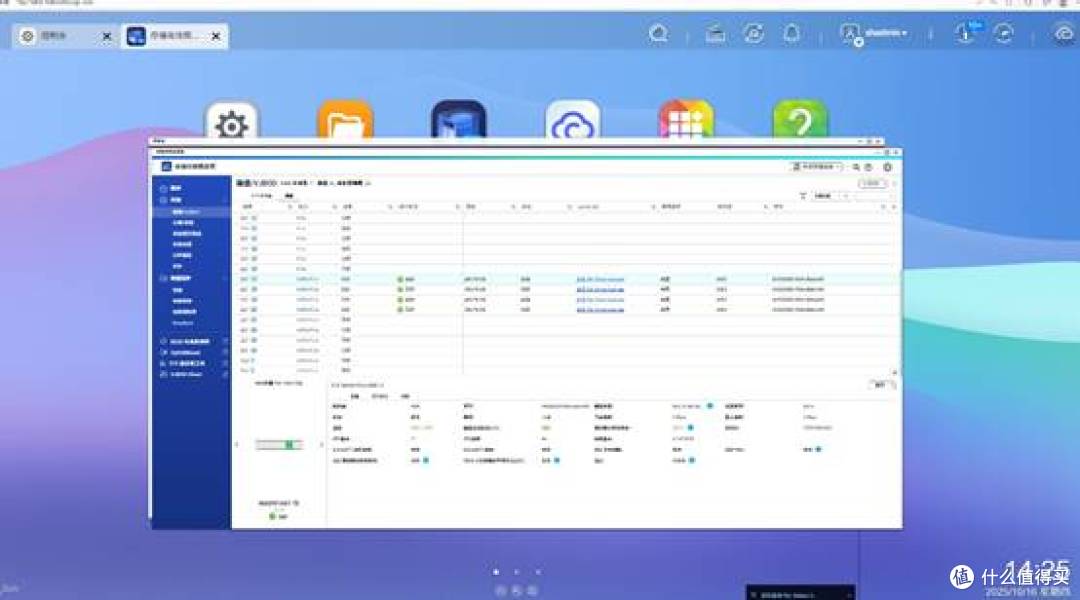Open the filter dropdown beside the funnel
Screen dimensions: 1080x600
click(x=830, y=196)
